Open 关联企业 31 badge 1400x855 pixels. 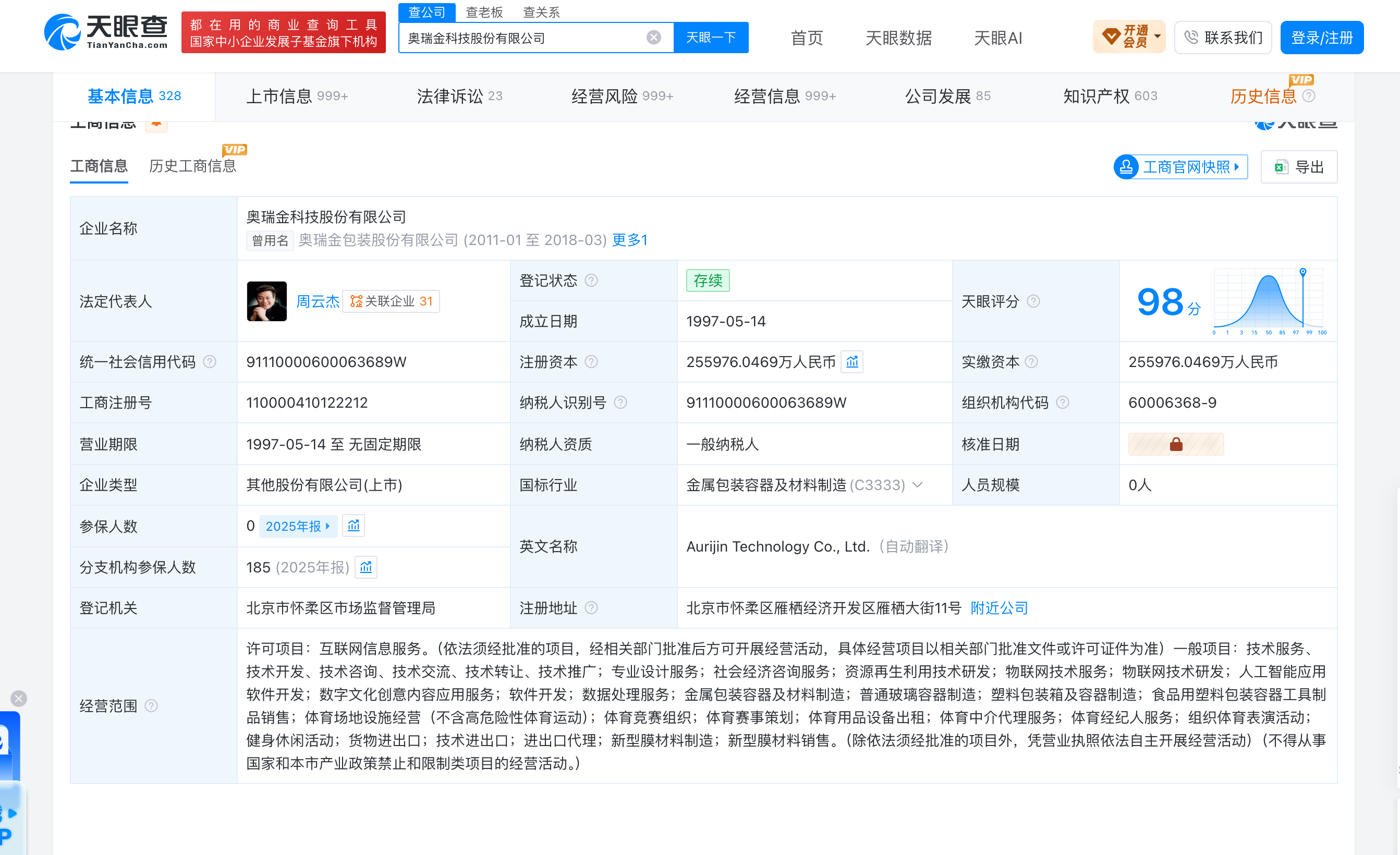tap(392, 301)
